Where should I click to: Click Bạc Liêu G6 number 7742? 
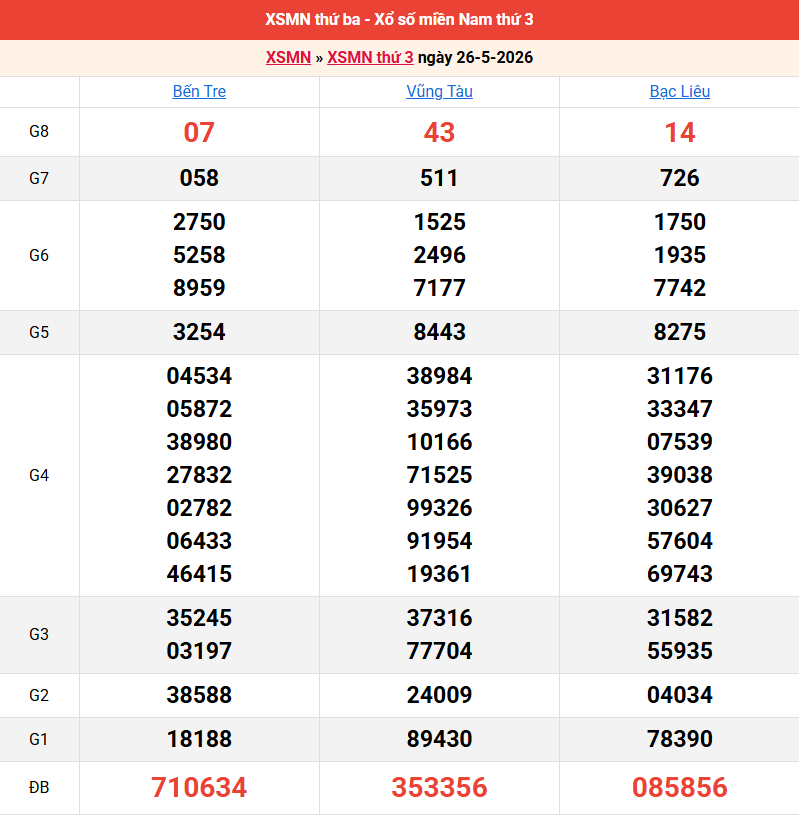679,288
